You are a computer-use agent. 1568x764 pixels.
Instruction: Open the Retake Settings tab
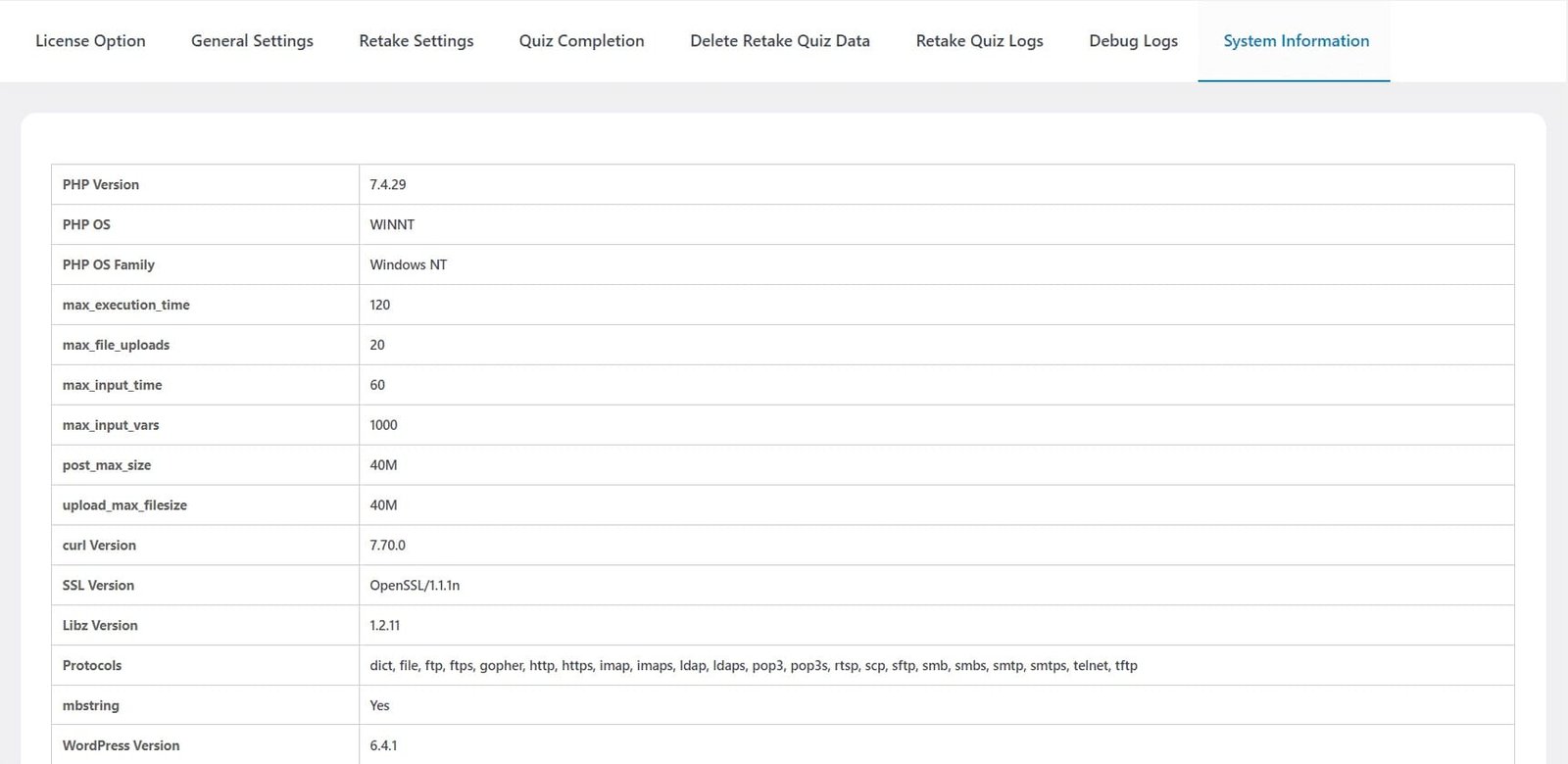pyautogui.click(x=416, y=41)
